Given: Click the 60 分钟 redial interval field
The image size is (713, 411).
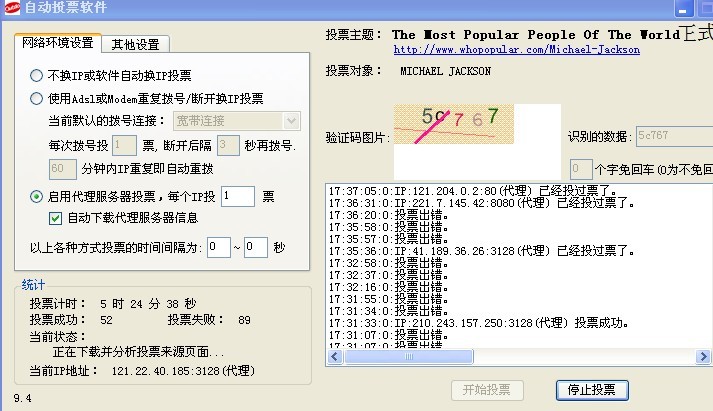Looking at the screenshot, I should click(x=62, y=168).
